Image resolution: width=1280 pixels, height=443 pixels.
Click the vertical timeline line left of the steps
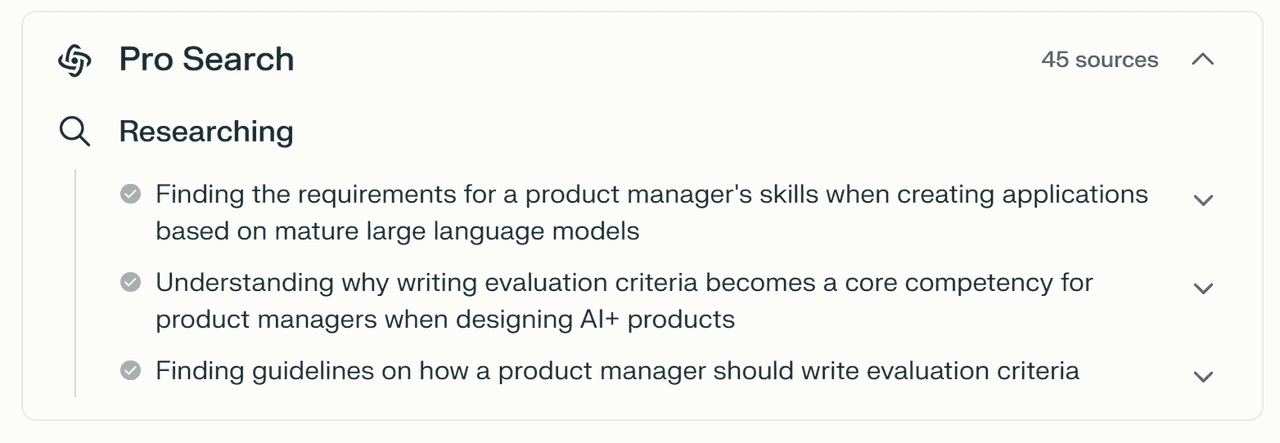pos(75,283)
